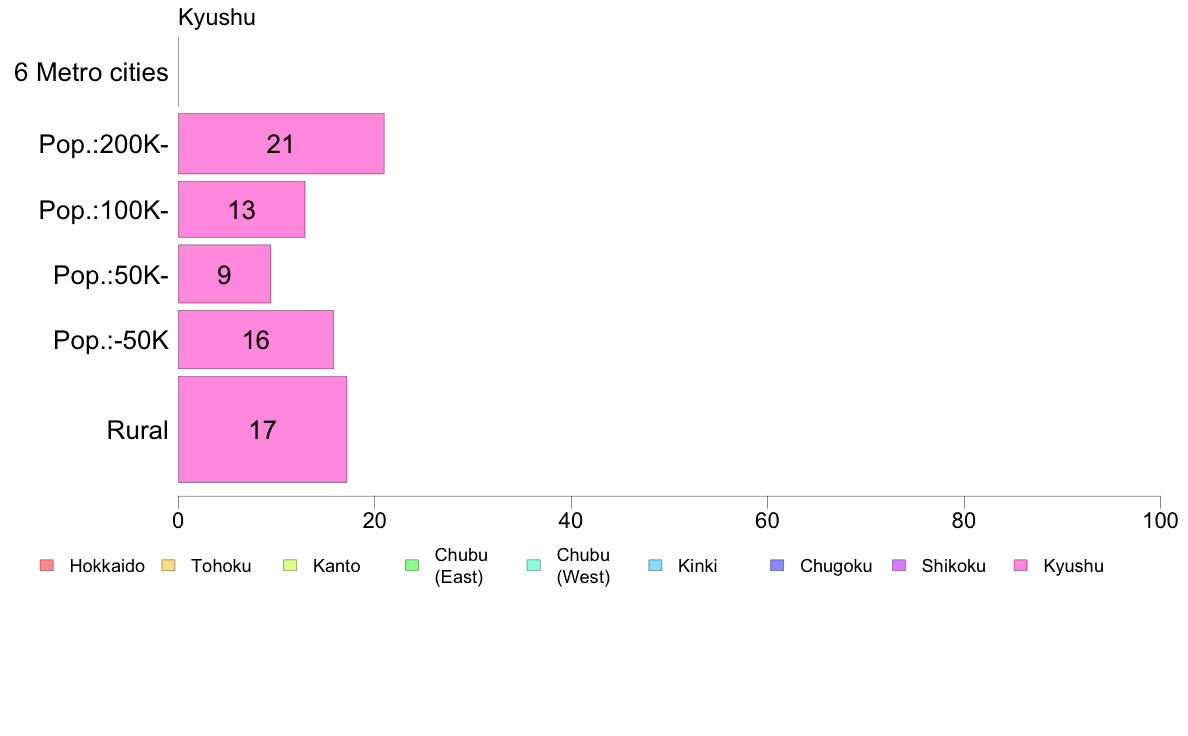Click the Hokkaido legend color swatch

point(47,565)
